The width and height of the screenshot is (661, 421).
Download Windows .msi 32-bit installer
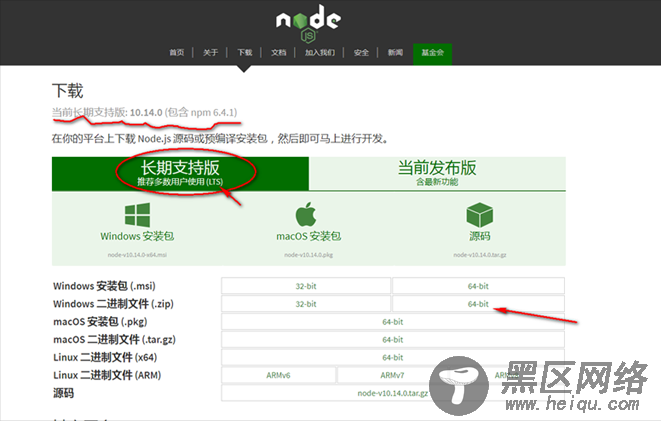[x=306, y=286]
